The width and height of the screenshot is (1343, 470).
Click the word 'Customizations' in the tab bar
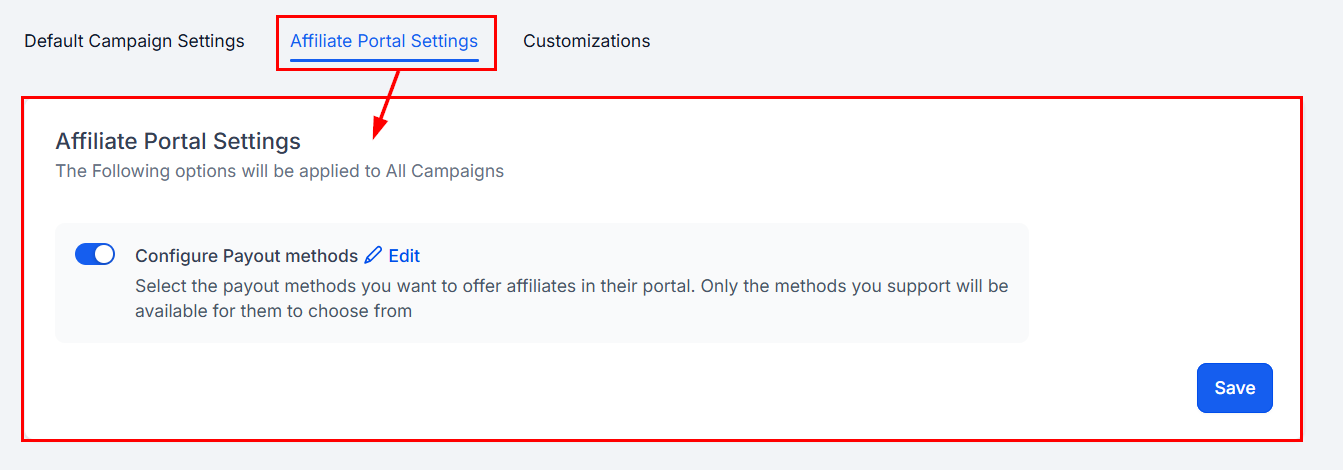point(586,41)
